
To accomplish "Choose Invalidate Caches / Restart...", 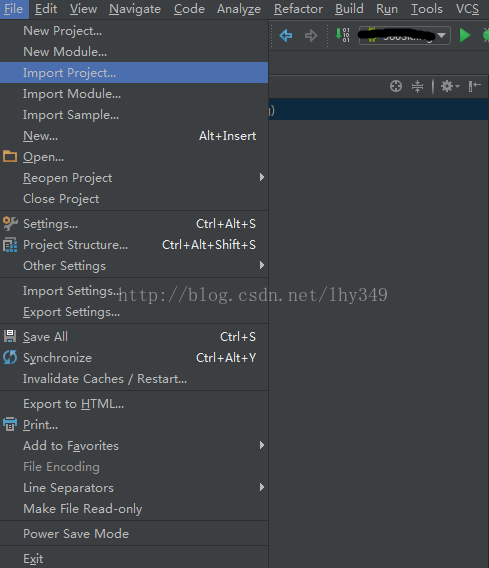I will point(134,379).
